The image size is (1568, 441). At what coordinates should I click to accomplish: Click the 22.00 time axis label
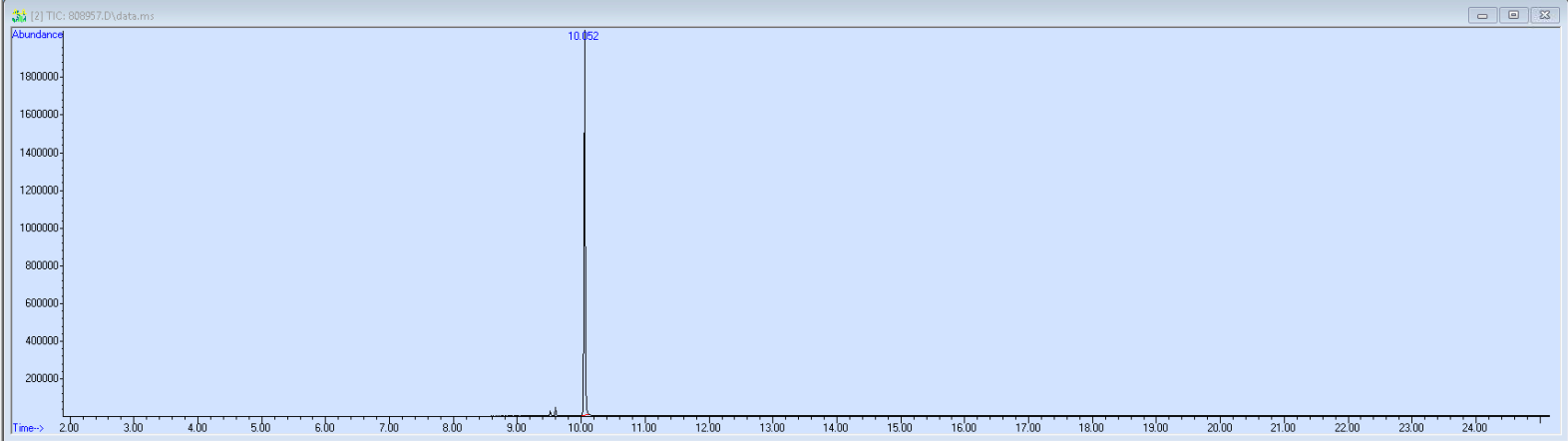[x=1347, y=428]
